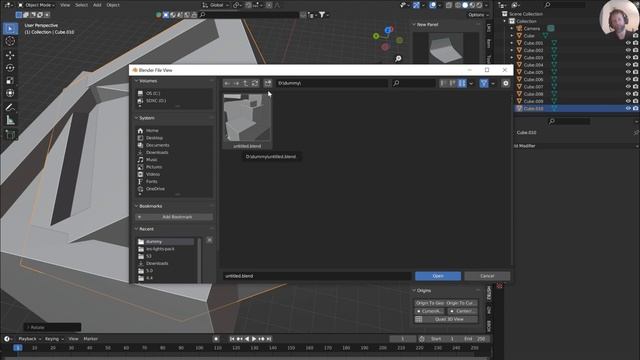Play the animation forward

coord(254,339)
